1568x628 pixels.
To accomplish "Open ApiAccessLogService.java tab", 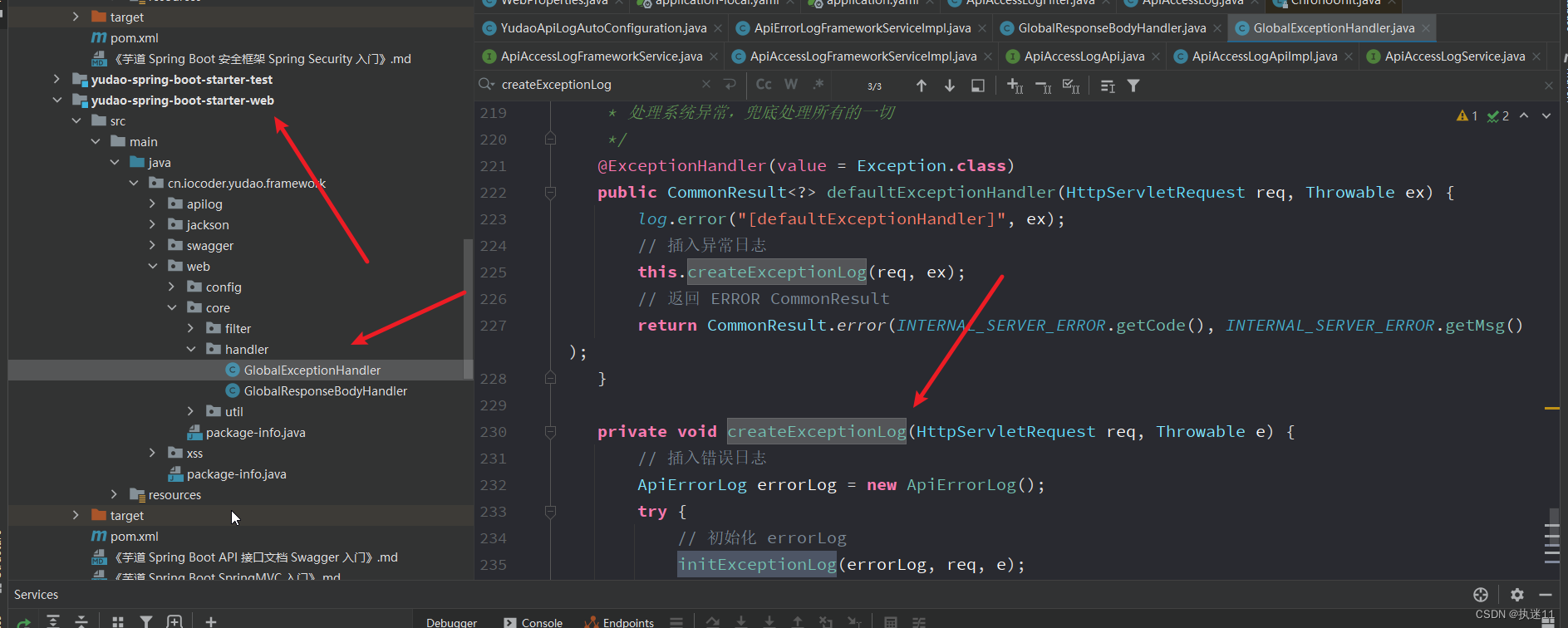I will 1455,56.
